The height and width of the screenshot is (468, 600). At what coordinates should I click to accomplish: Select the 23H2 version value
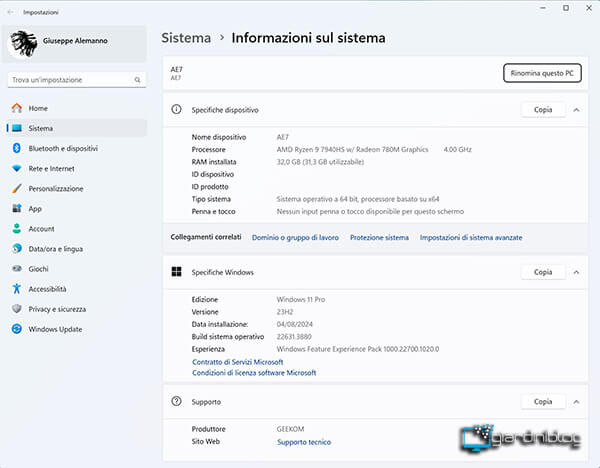click(x=285, y=312)
